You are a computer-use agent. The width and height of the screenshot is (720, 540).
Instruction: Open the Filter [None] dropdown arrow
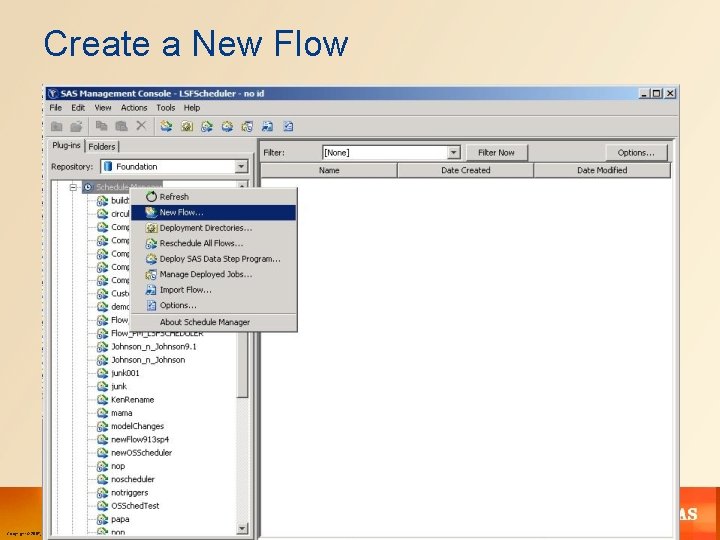tap(453, 152)
